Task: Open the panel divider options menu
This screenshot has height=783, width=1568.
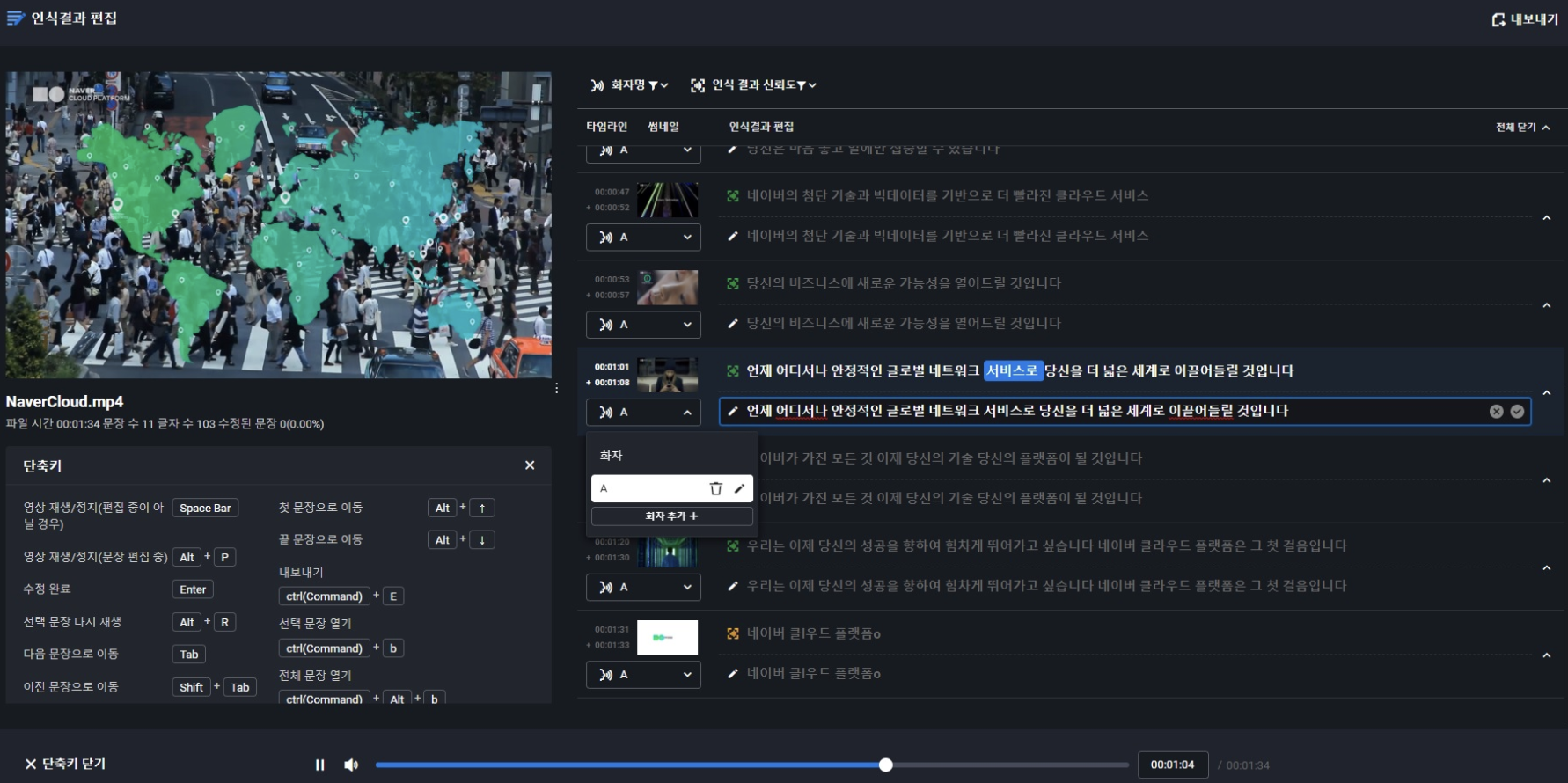Action: pos(556,388)
